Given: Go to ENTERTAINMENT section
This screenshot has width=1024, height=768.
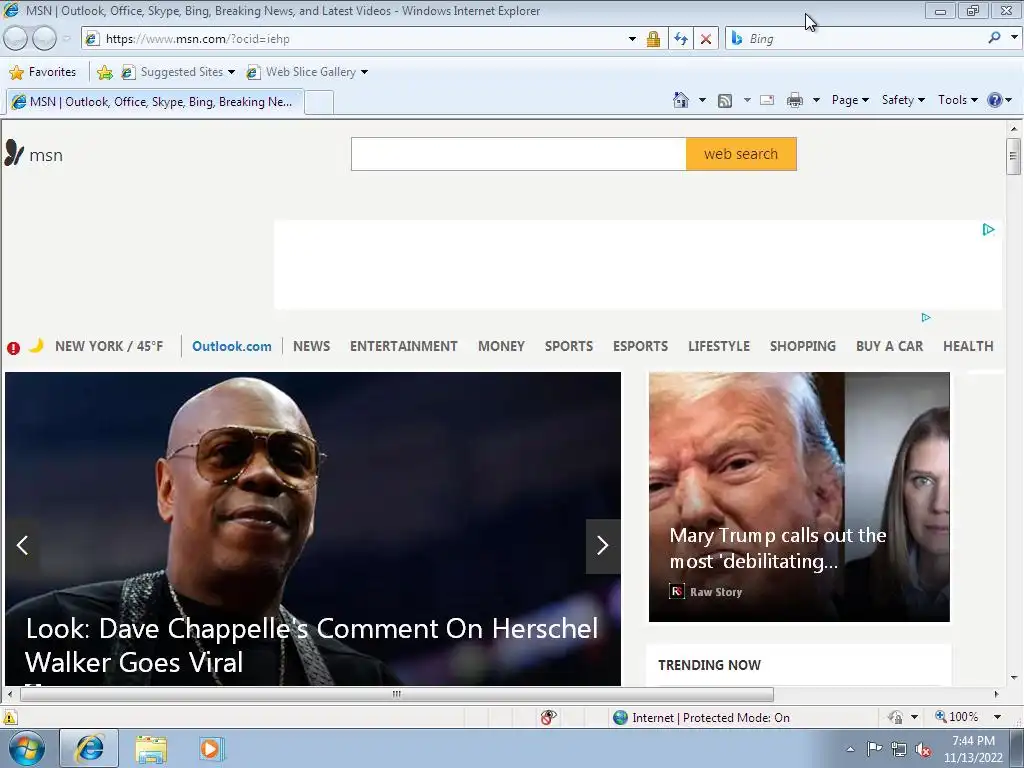Looking at the screenshot, I should coord(404,346).
